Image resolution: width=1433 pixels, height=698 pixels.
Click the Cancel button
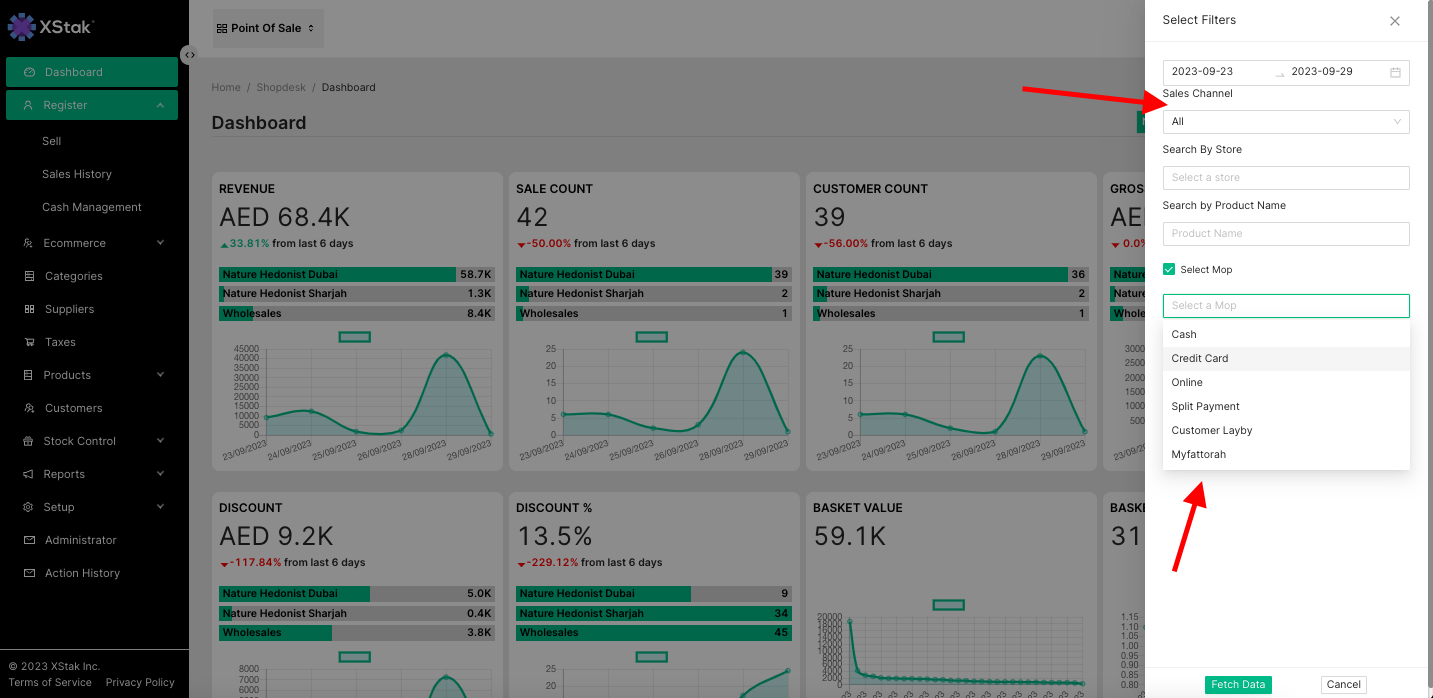(1343, 685)
